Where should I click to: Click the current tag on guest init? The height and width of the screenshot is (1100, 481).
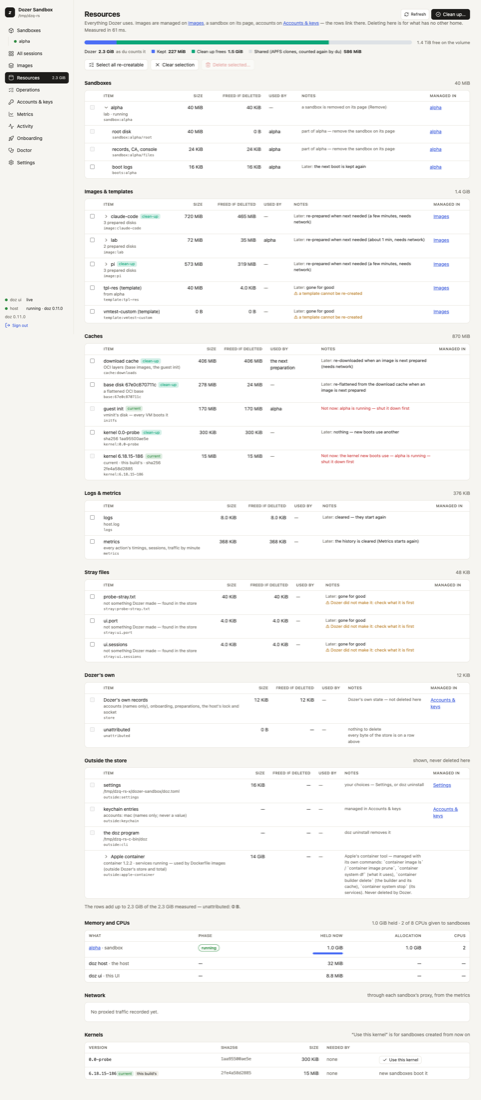click(x=135, y=408)
